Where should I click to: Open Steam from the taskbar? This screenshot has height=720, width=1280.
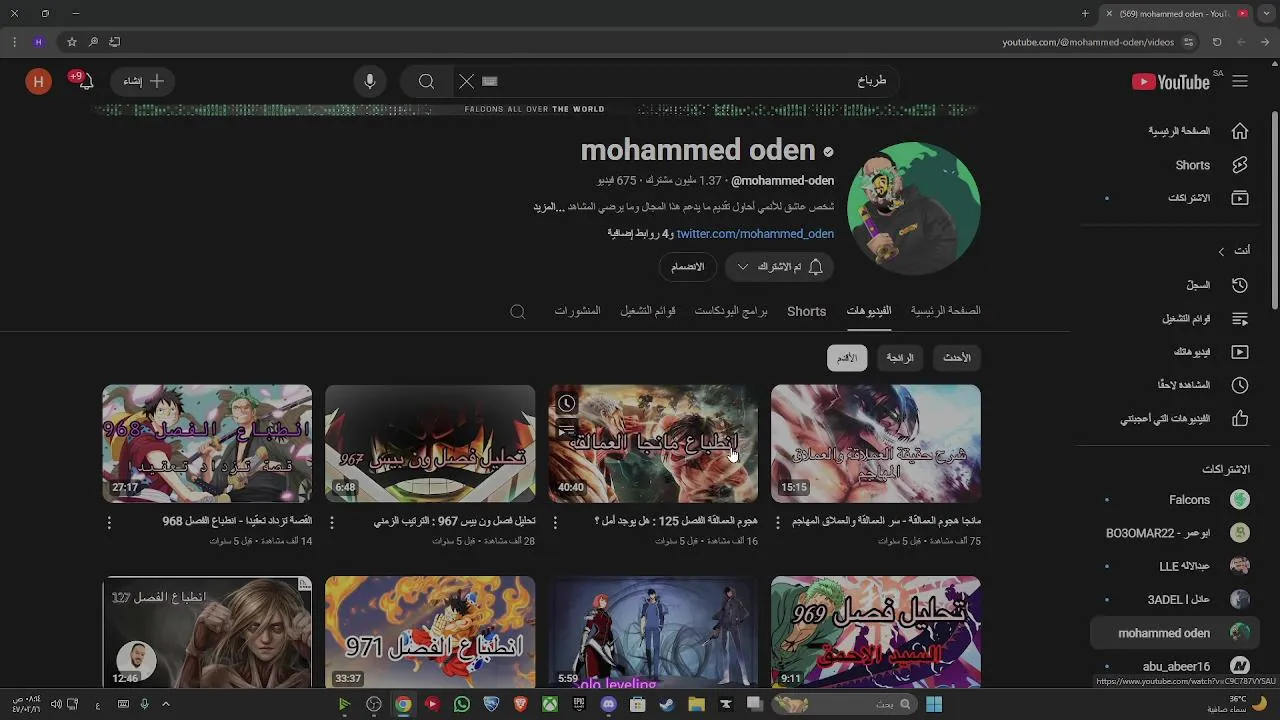667,704
